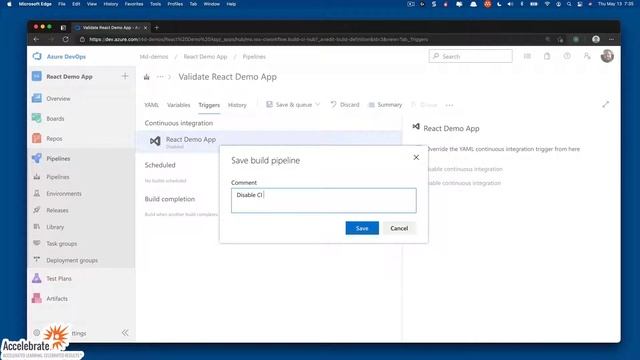Click the Azure DevOps logo icon
This screenshot has height=360, width=640.
37,56
